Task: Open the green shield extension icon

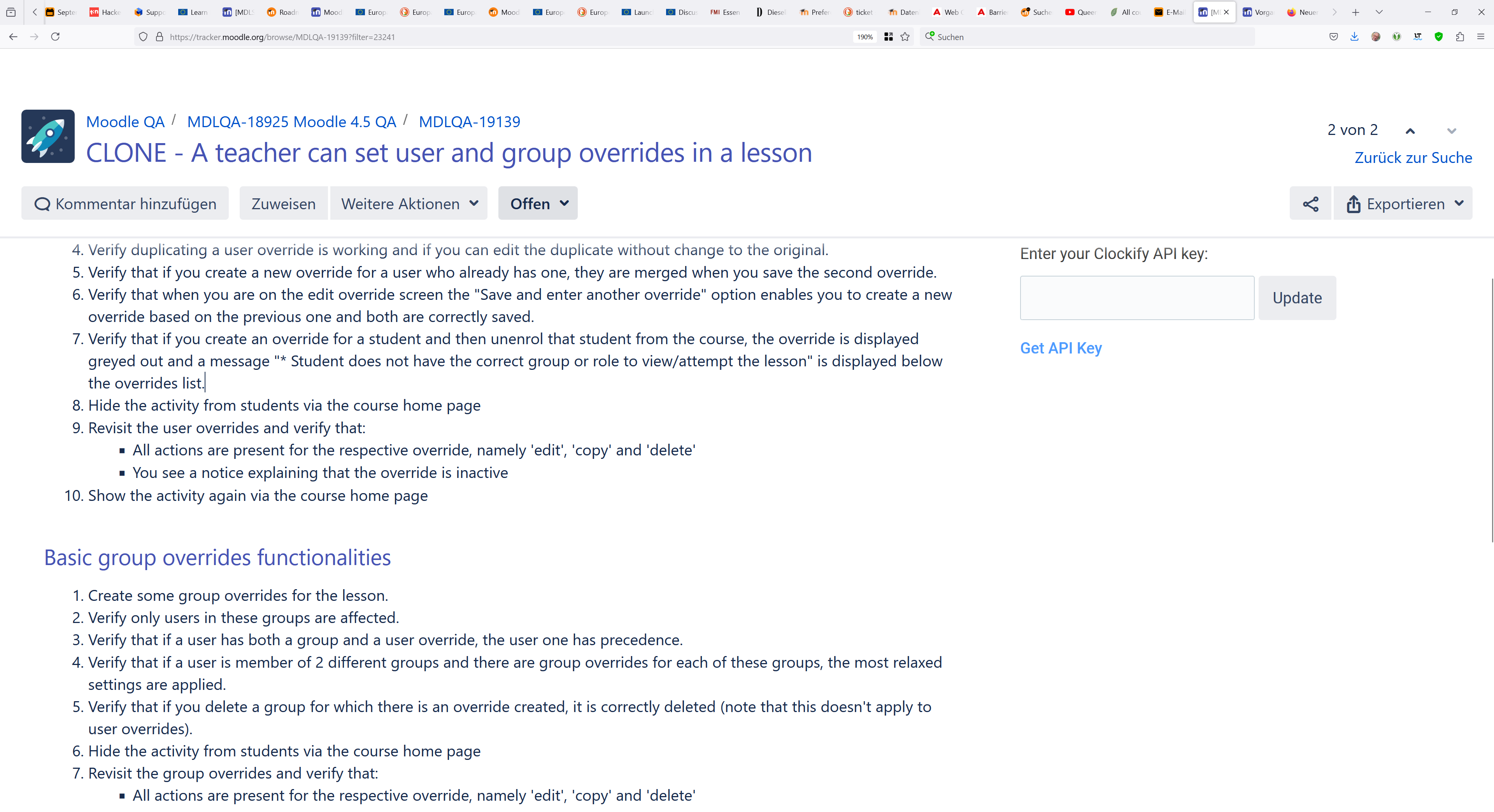Action: point(1439,37)
